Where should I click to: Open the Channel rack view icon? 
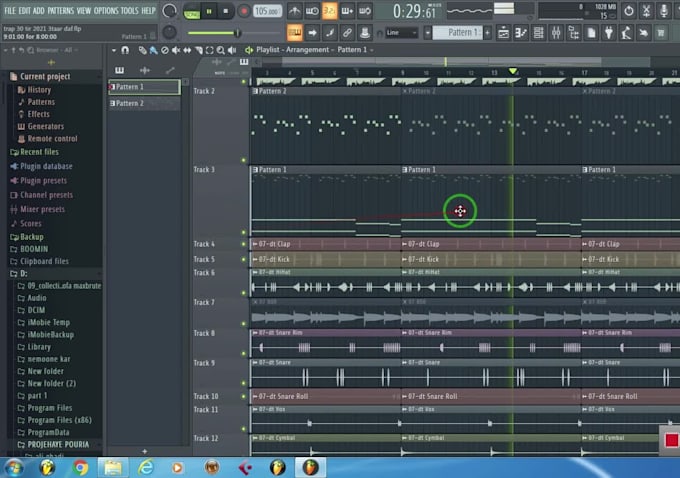(539, 33)
